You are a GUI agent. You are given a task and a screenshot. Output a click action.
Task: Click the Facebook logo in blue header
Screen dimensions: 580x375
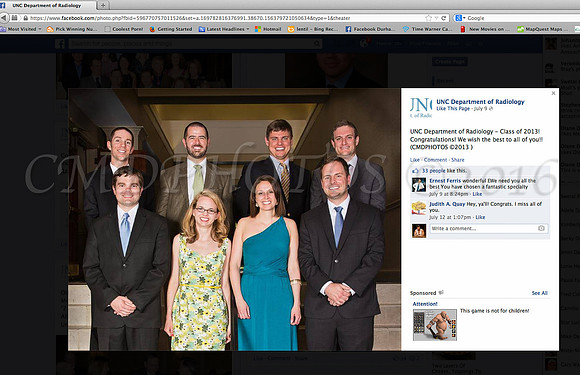click(60, 44)
